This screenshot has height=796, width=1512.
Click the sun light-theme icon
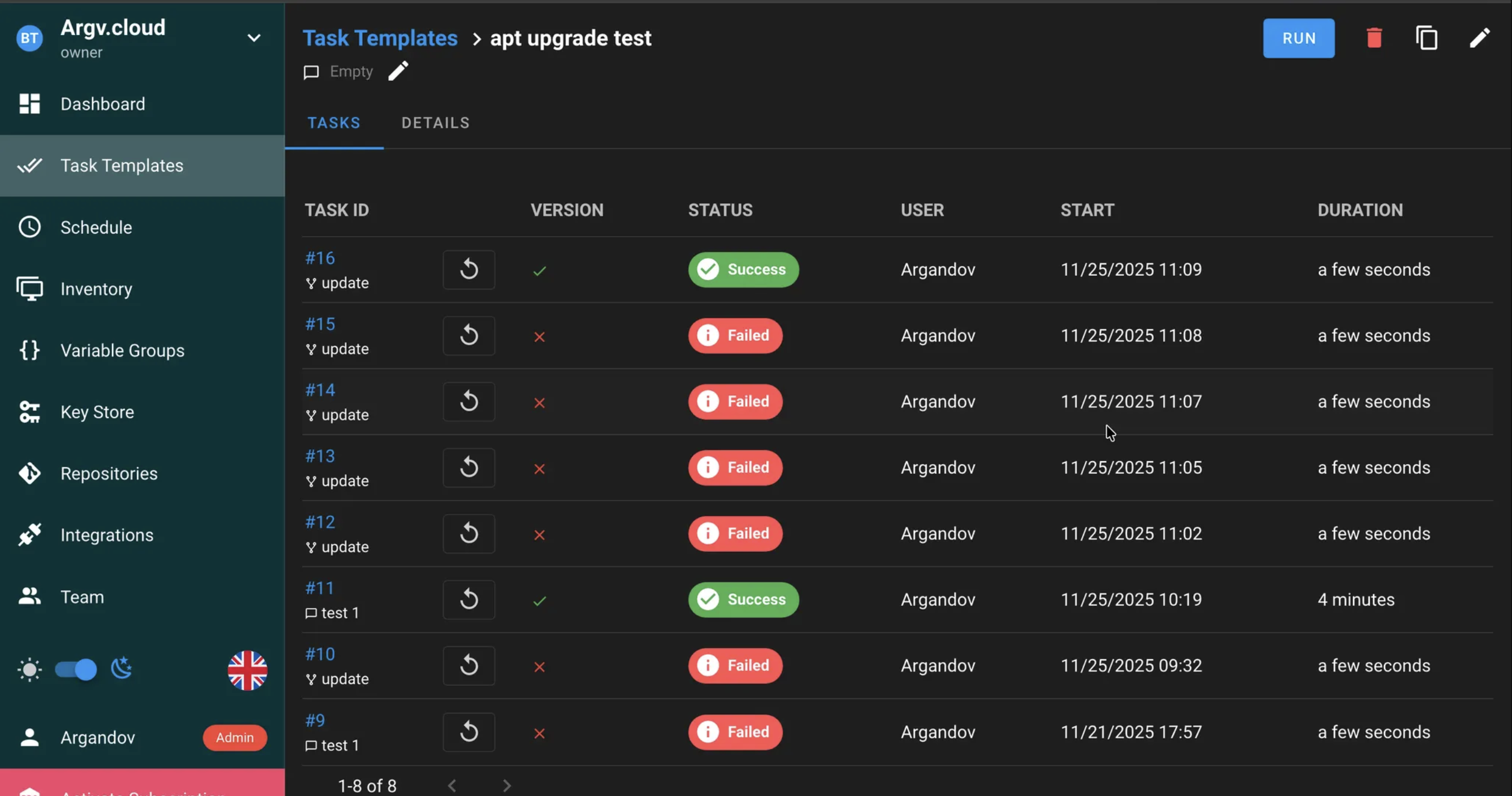(29, 670)
